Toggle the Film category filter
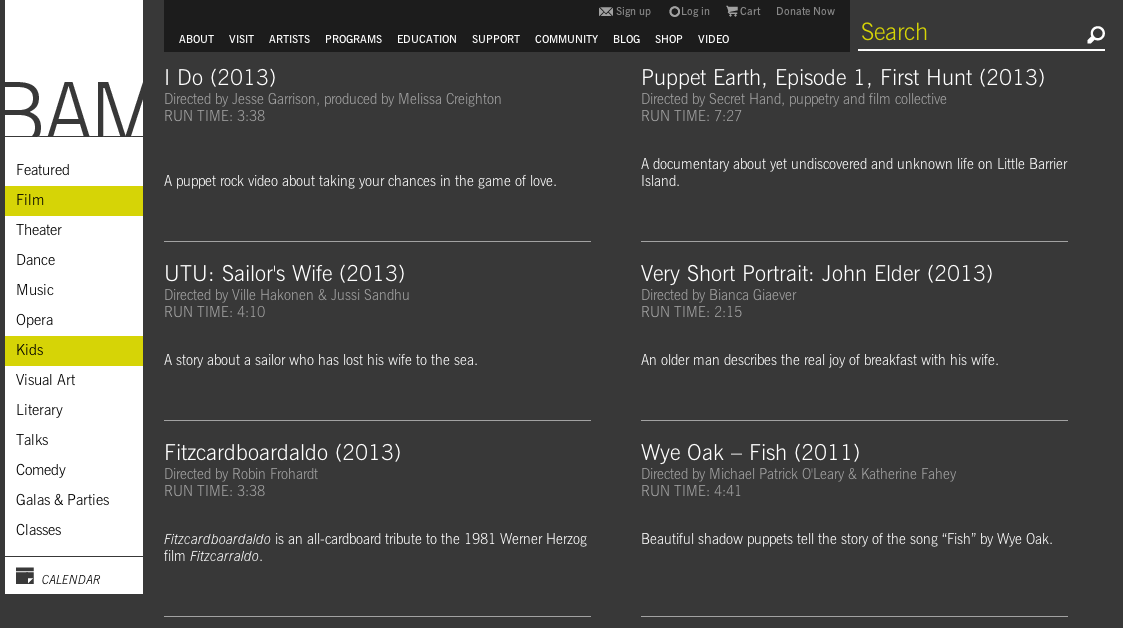Image resolution: width=1123 pixels, height=628 pixels. pyautogui.click(x=30, y=200)
